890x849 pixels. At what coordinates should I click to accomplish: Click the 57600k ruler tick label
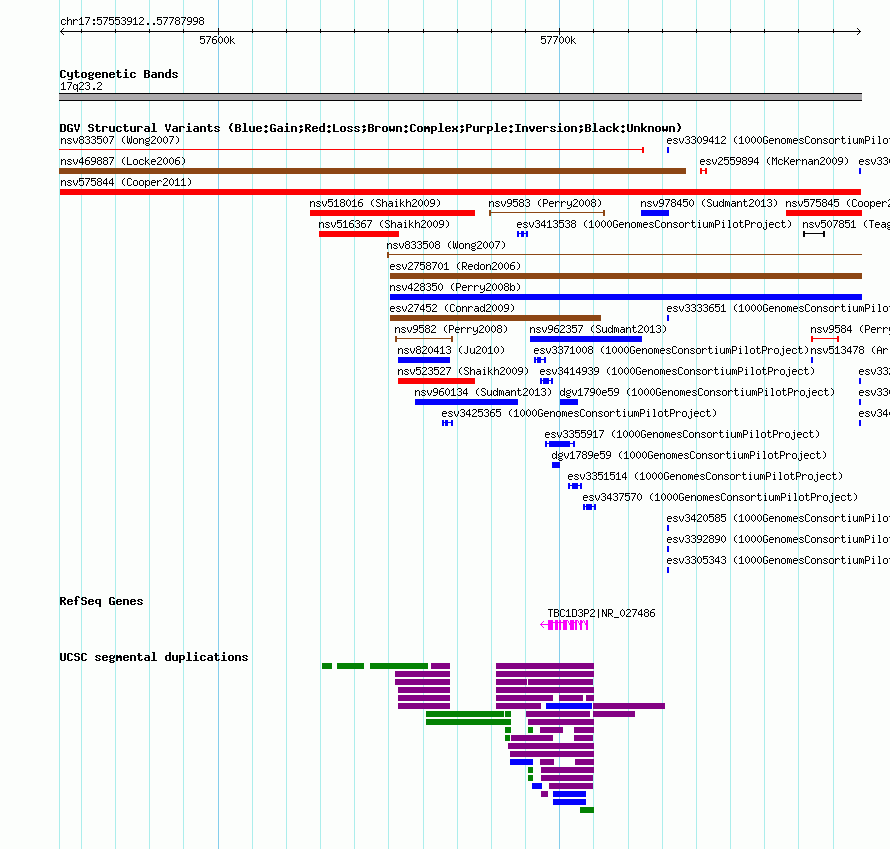coord(217,40)
